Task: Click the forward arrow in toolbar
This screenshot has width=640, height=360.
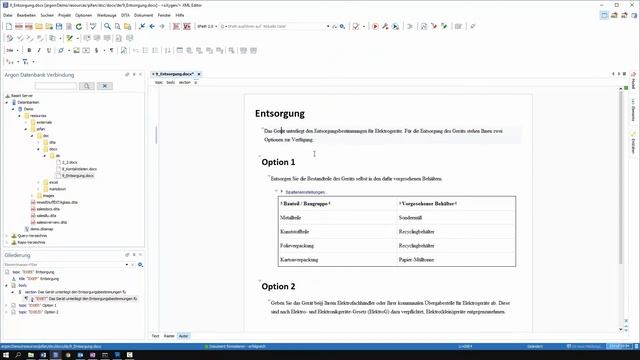Action: [162, 27]
